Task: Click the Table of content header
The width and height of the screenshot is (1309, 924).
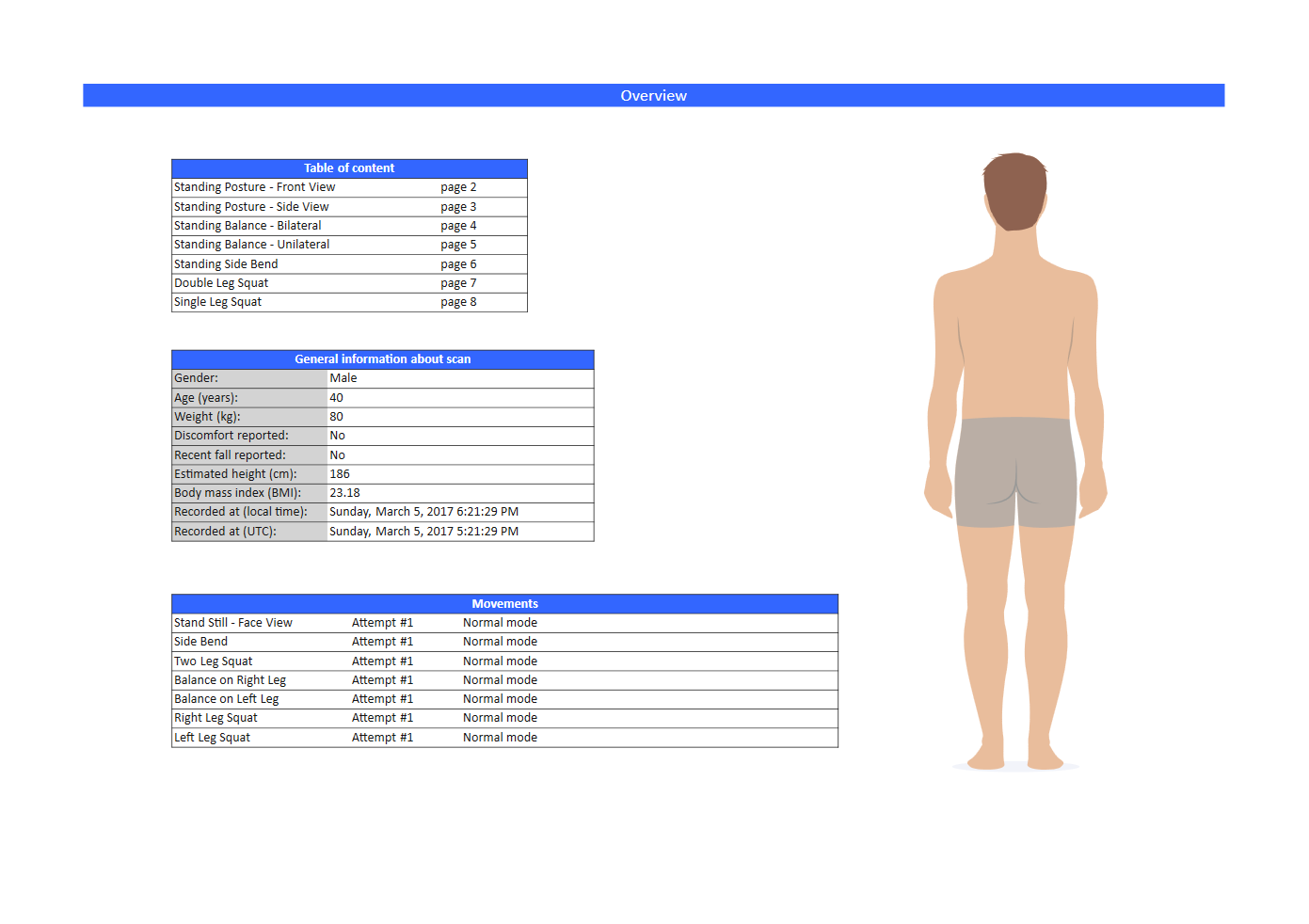Action: tap(349, 167)
